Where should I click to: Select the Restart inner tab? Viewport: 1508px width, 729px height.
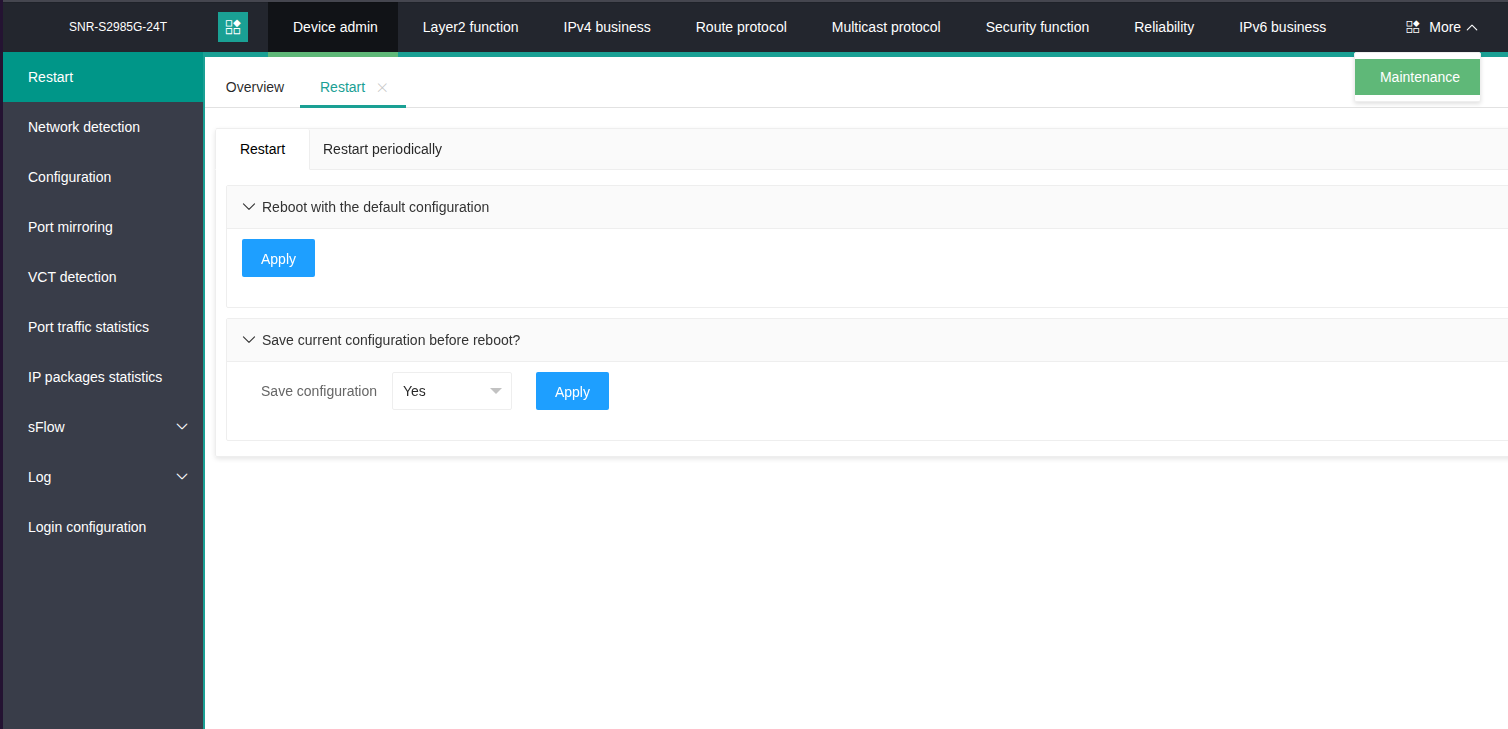(263, 149)
